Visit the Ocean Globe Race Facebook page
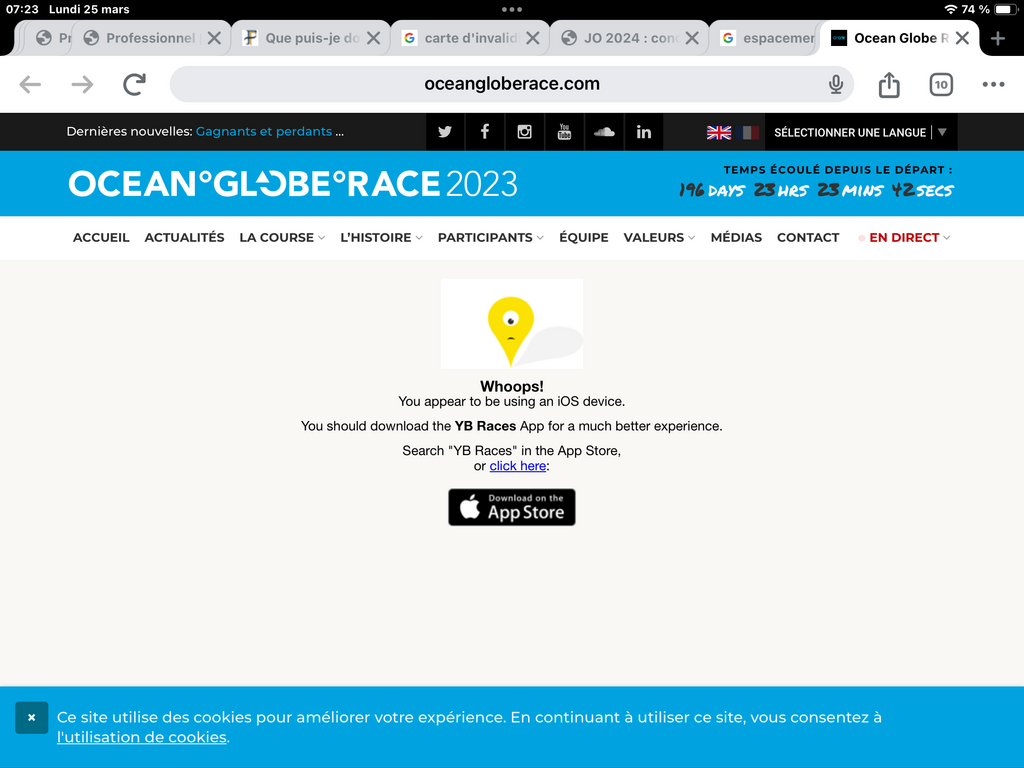 pos(485,132)
